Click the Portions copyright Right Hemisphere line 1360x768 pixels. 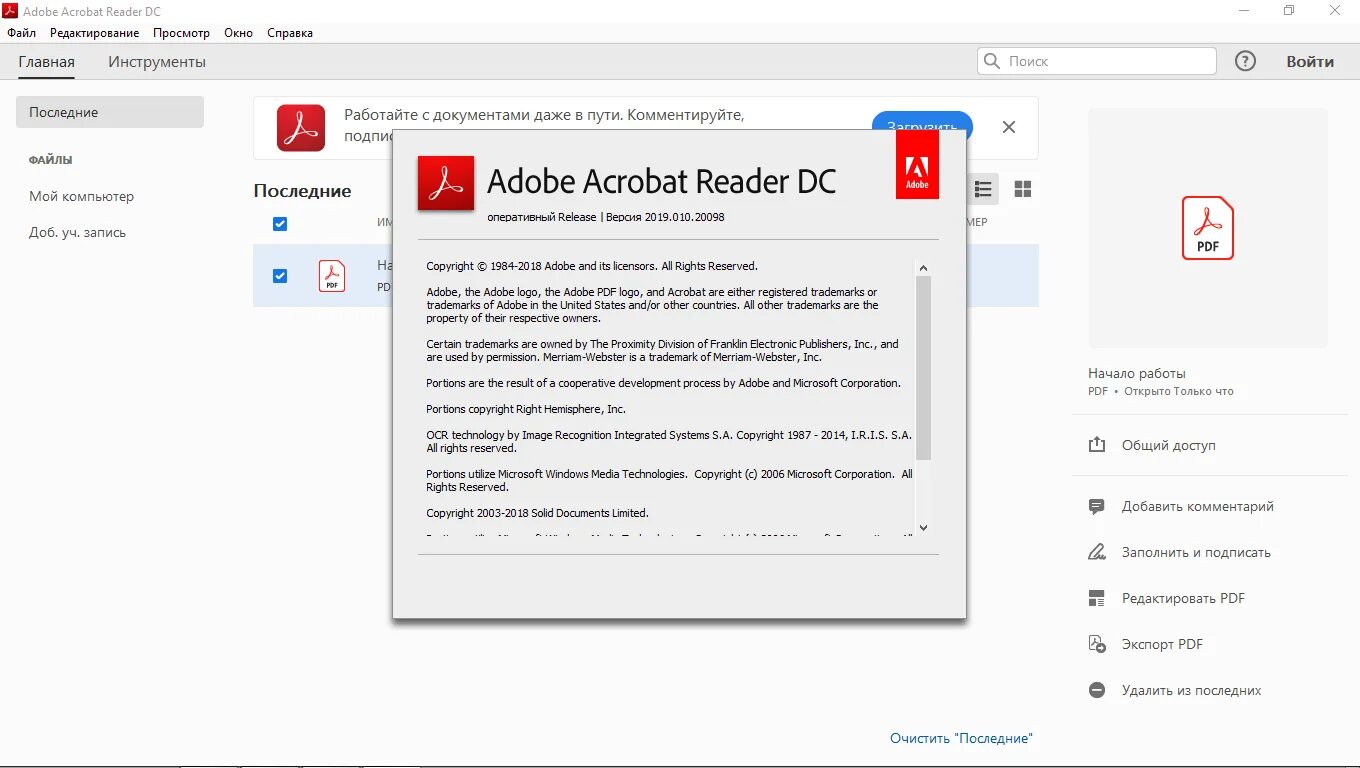tap(526, 409)
